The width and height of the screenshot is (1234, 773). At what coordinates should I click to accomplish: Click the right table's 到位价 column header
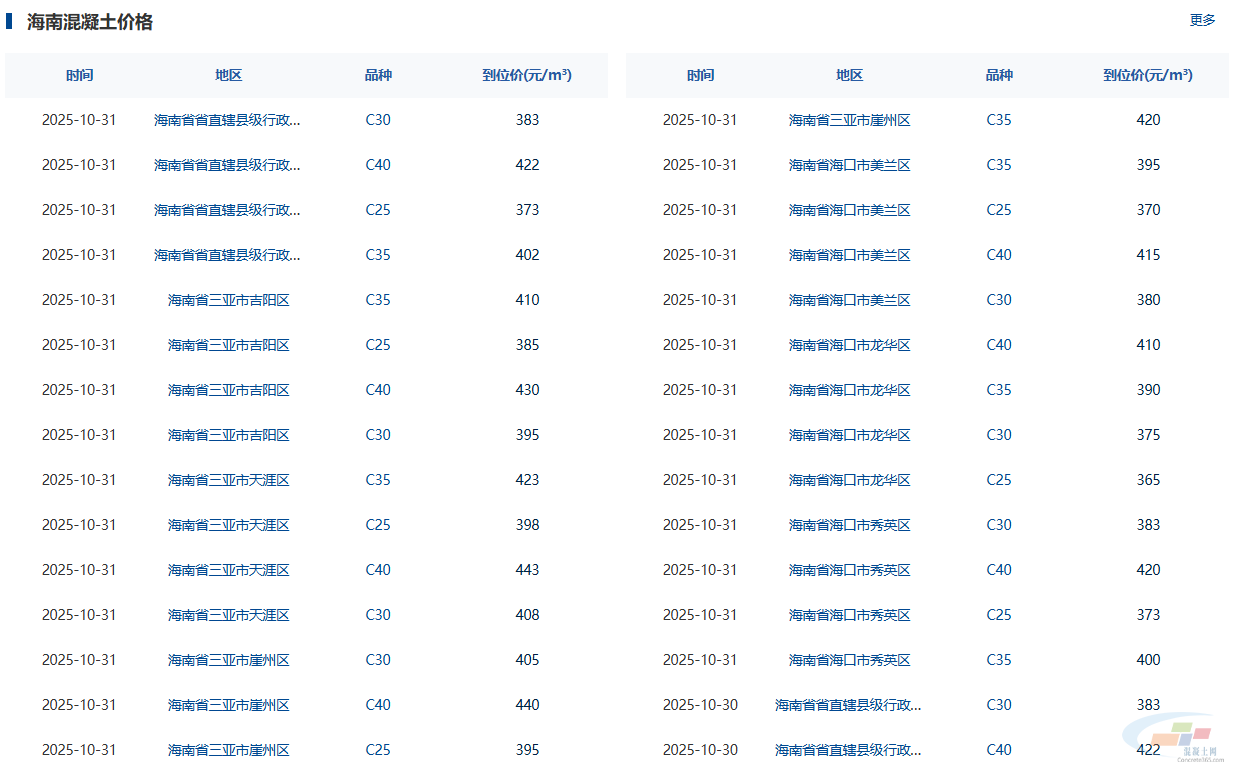click(1147, 75)
